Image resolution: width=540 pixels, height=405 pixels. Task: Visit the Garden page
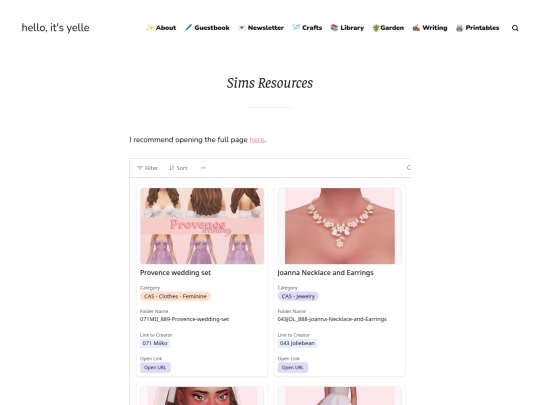pos(392,28)
